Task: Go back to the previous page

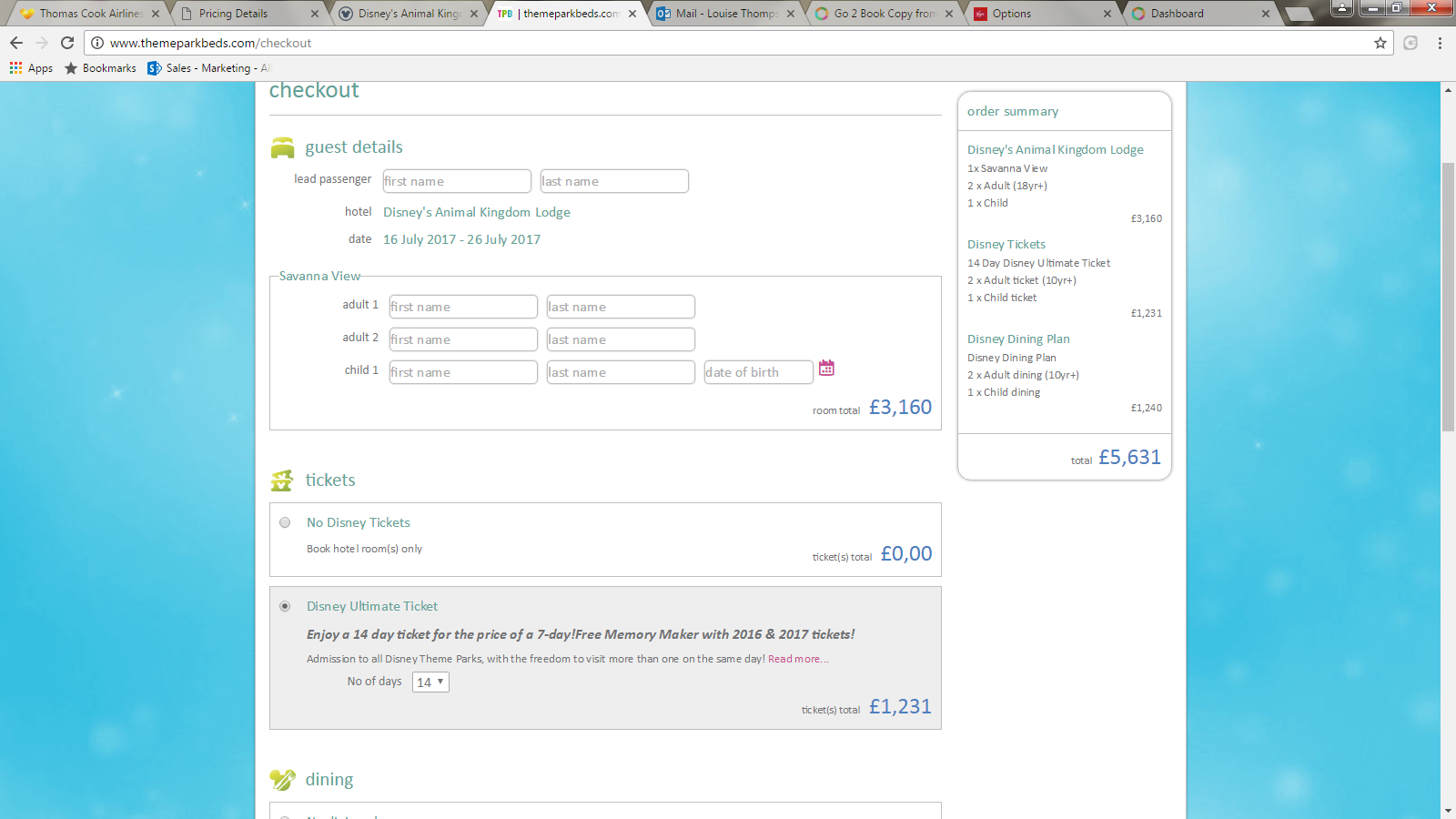Action: coord(16,43)
